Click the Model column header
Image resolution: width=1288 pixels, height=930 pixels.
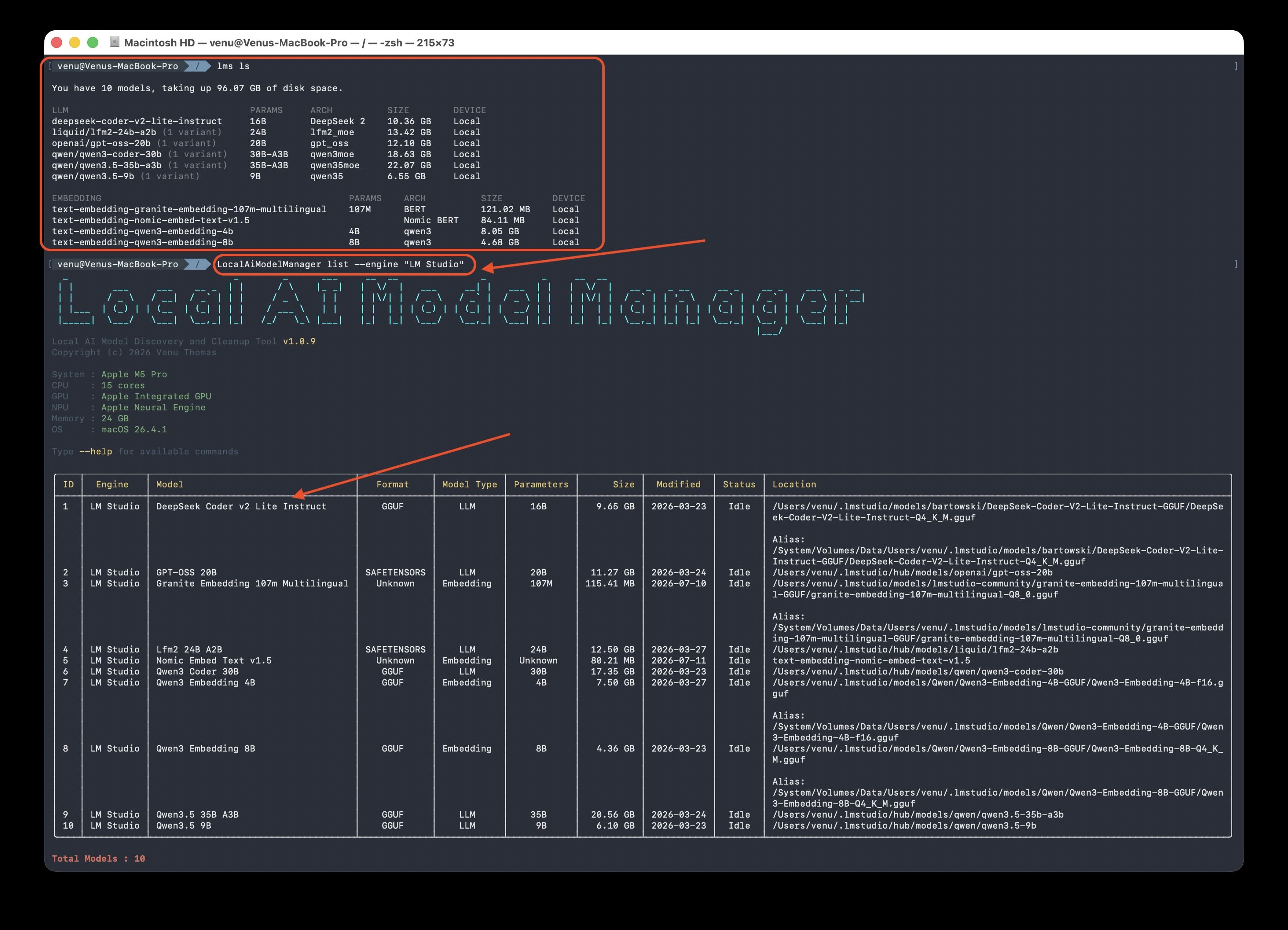pos(170,485)
